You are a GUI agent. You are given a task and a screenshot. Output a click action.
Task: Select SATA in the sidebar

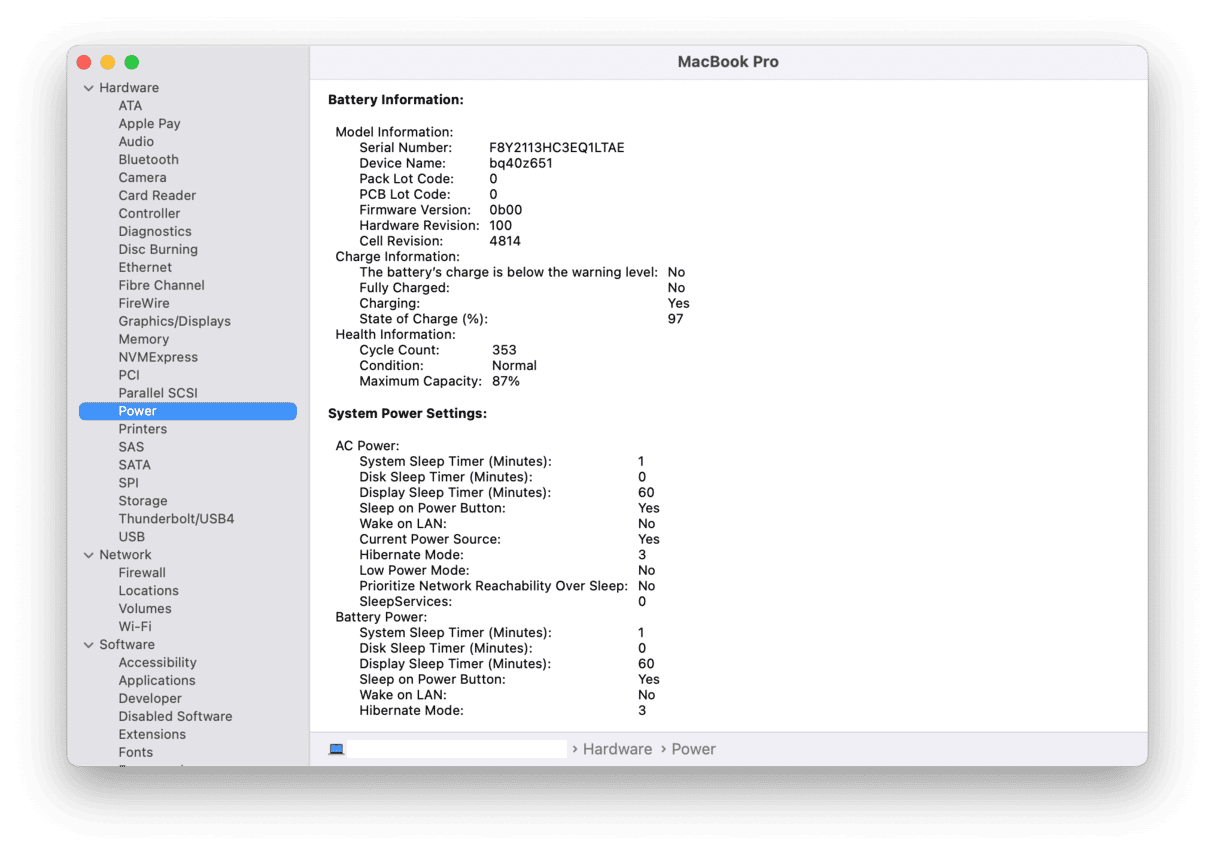click(x=135, y=466)
